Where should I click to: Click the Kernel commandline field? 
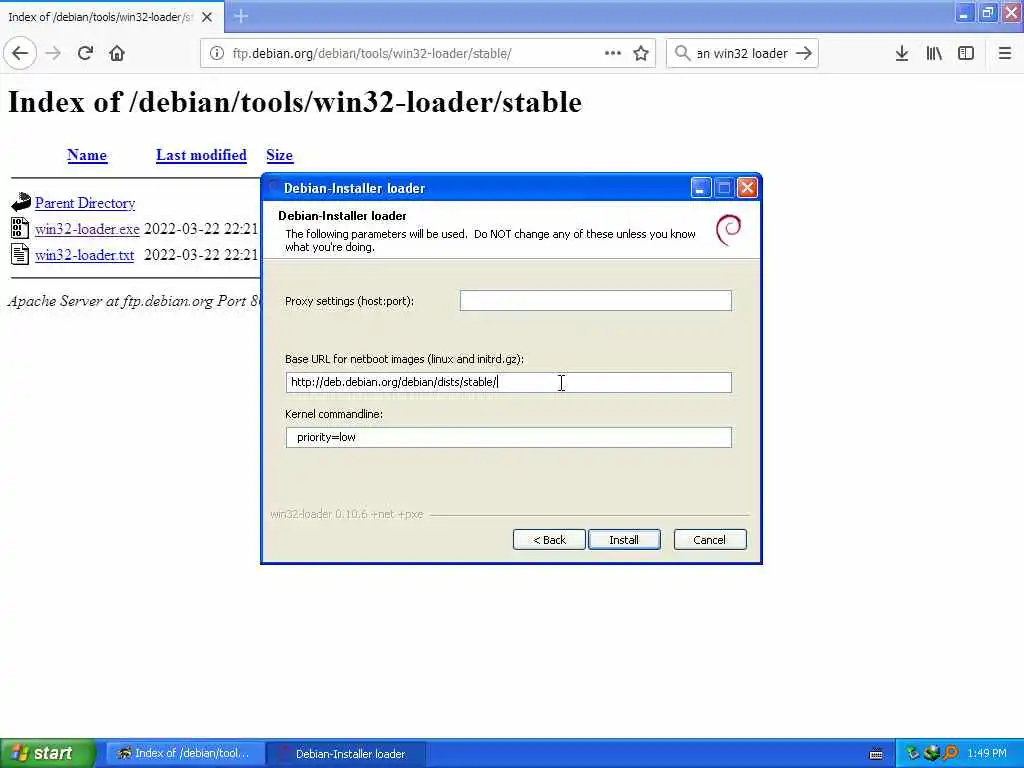[509, 438]
